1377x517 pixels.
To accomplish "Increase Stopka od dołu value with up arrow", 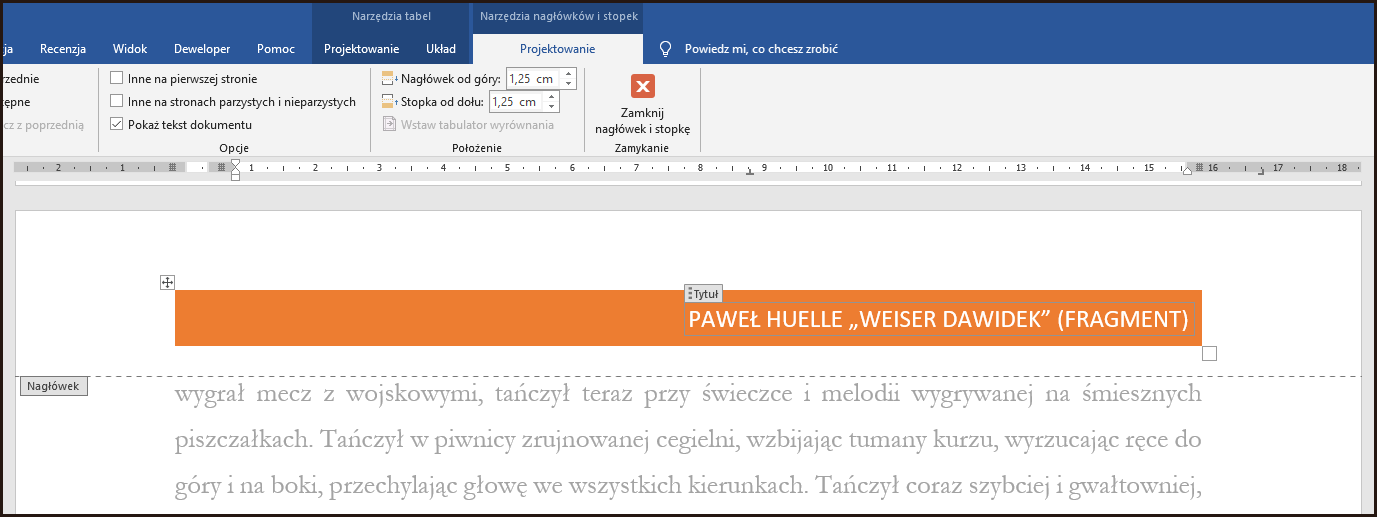I will pos(551,97).
